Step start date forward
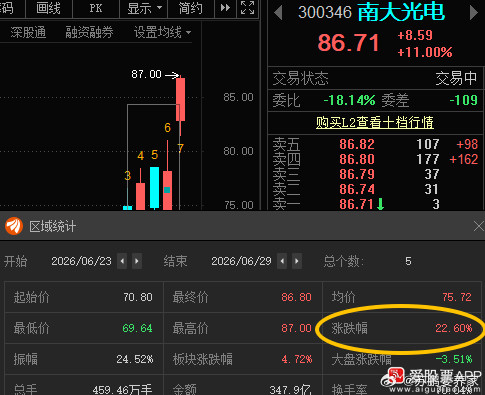The image size is (485, 395). 137,261
